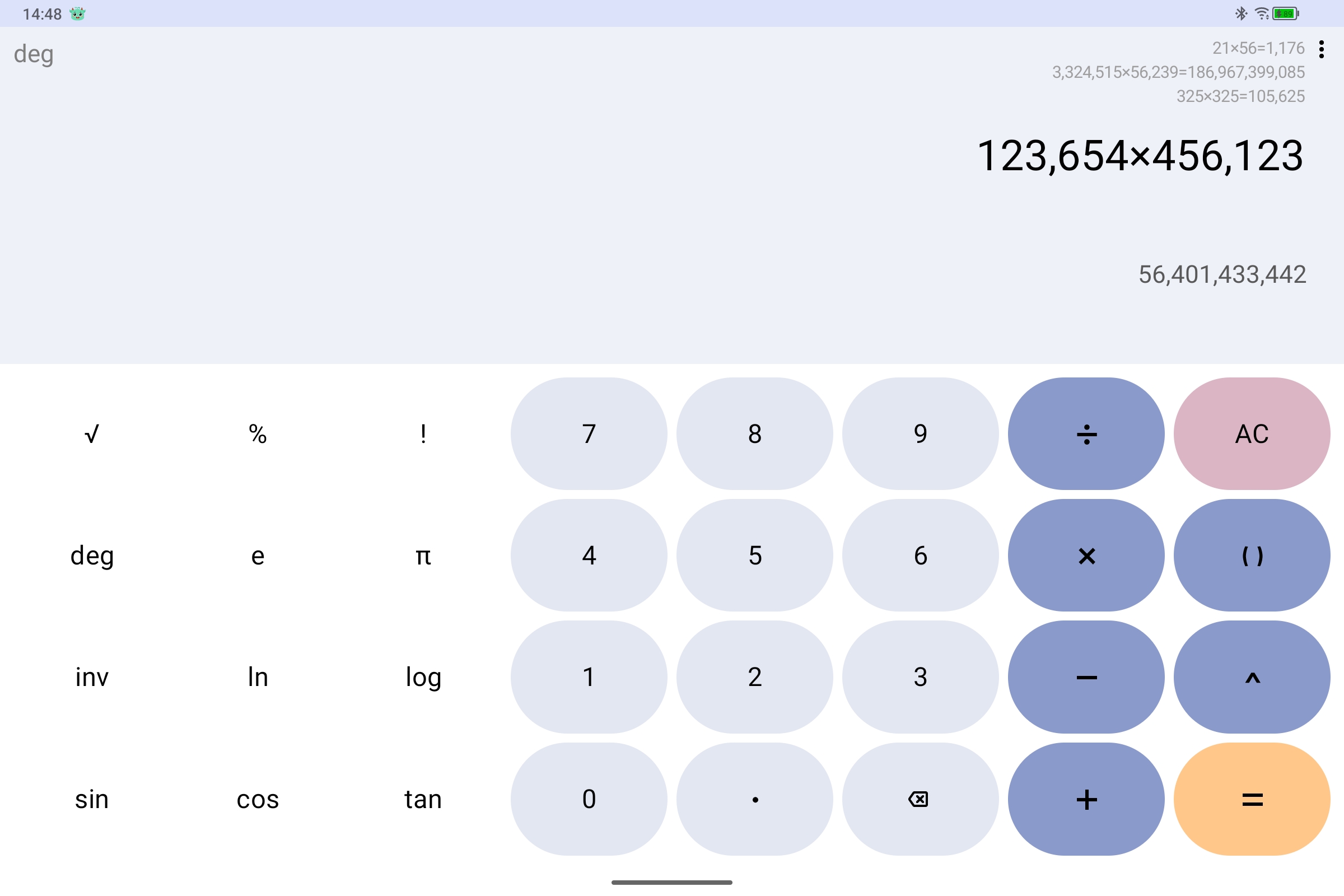Tap the backspace delete icon
Viewport: 1344px width, 896px height.
point(920,799)
